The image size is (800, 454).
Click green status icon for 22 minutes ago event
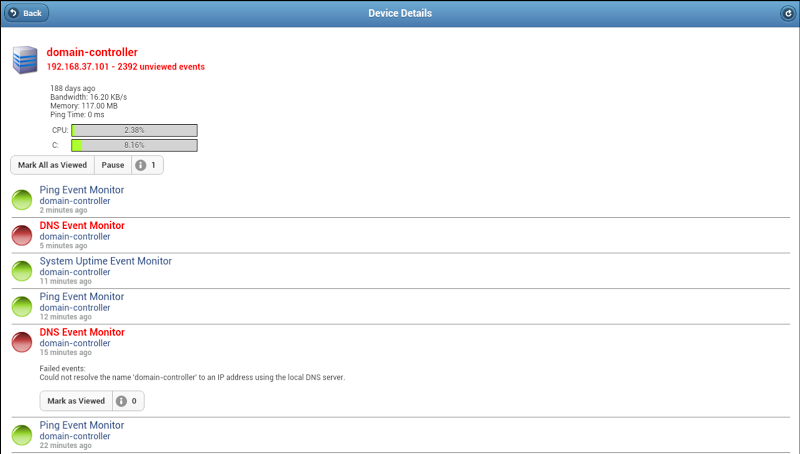22,435
